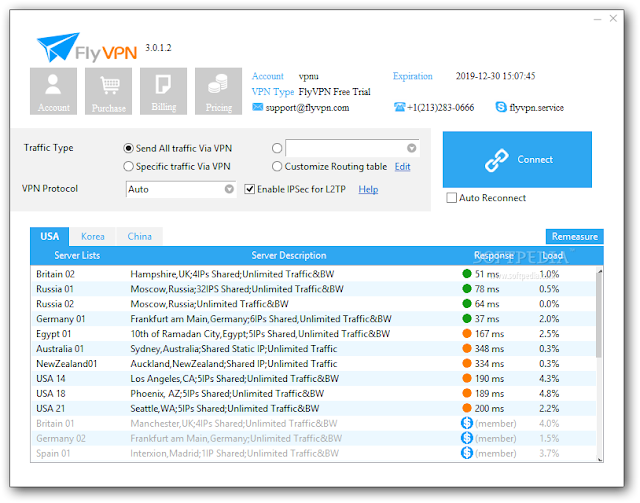This screenshot has height=503, width=640.
Task: Sort by the Server Lists column header
Action: pyautogui.click(x=77, y=256)
